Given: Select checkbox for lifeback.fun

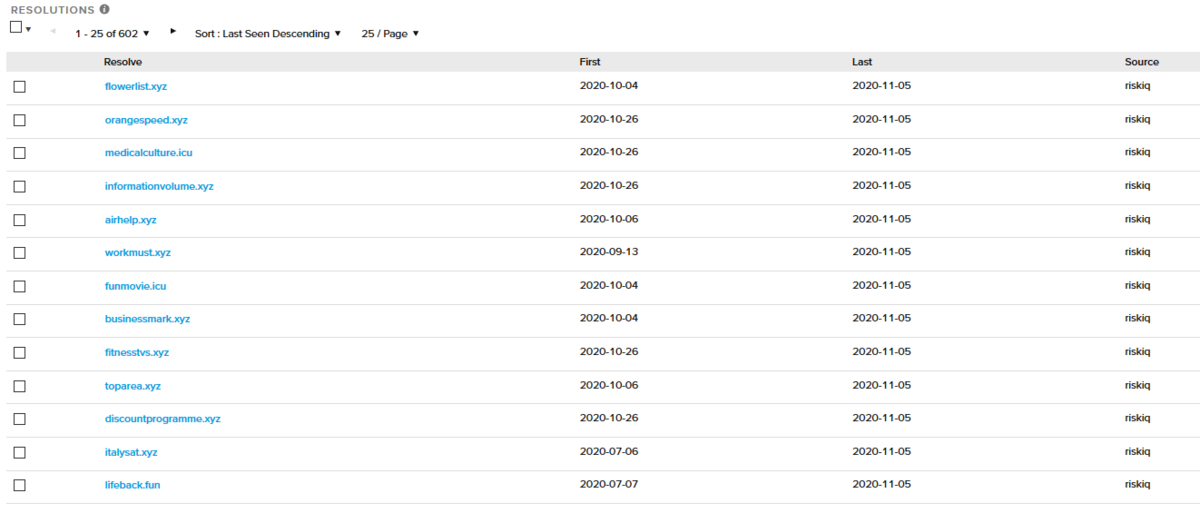Looking at the screenshot, I should 20,486.
